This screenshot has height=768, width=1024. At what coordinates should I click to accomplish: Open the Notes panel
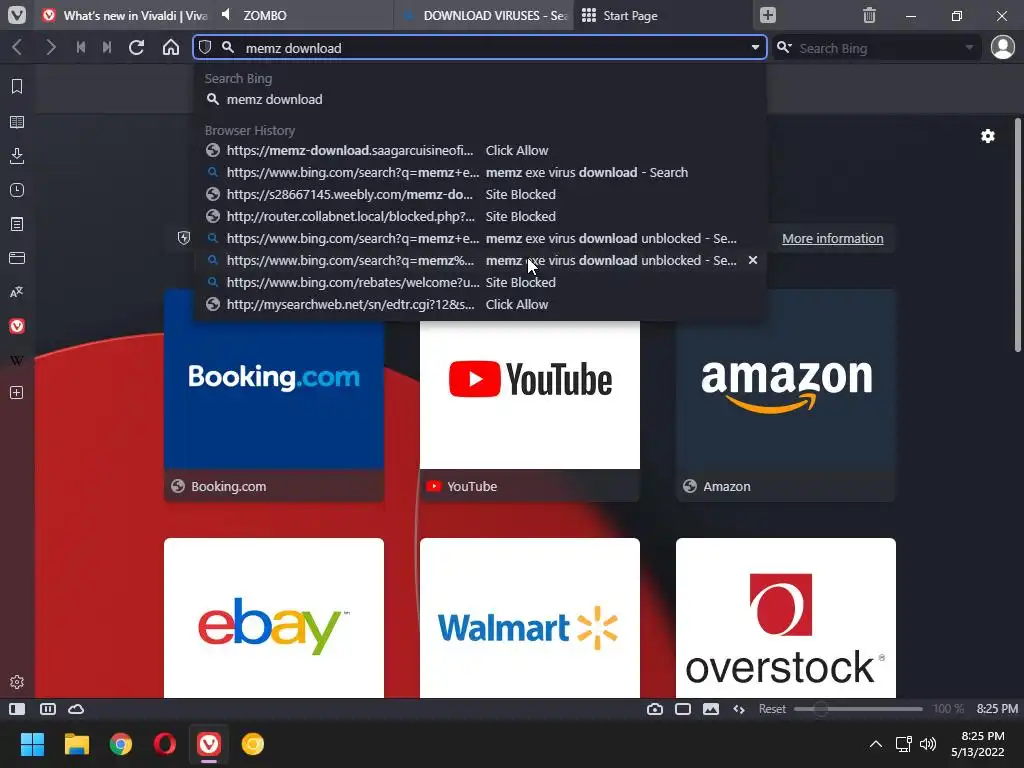point(17,224)
